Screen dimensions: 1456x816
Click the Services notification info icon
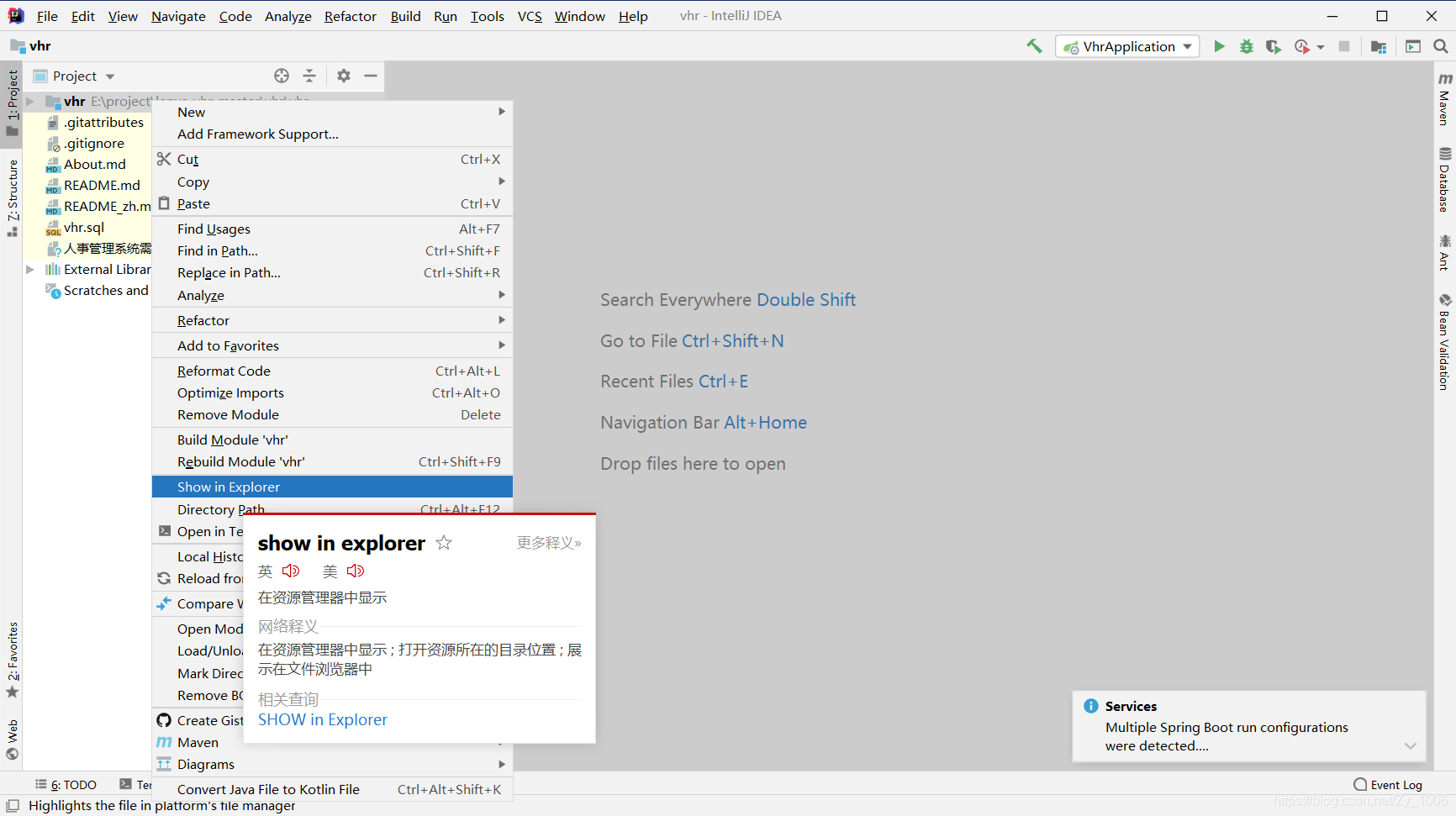[1091, 706]
